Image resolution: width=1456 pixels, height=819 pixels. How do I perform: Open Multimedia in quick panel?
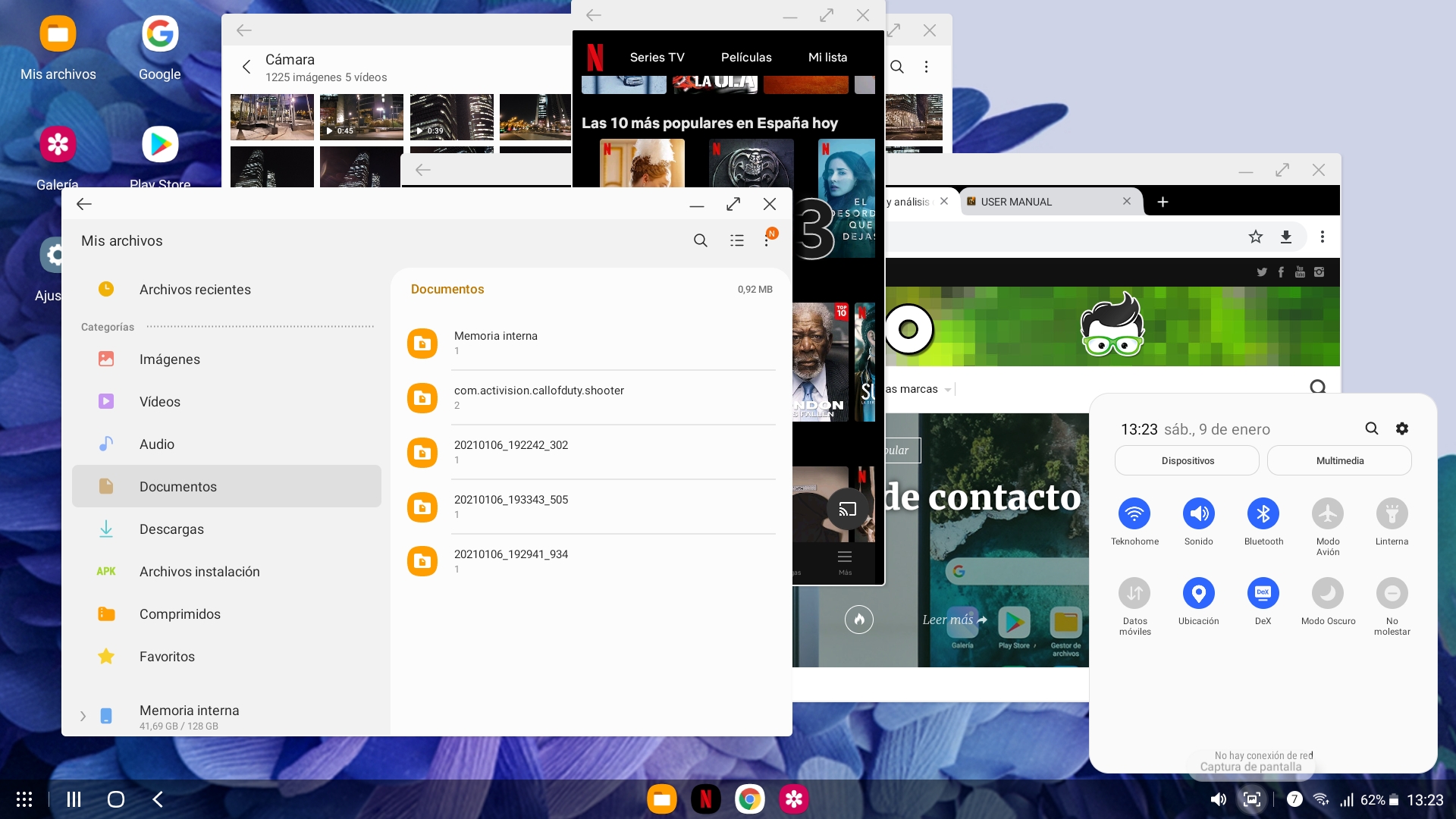1340,461
